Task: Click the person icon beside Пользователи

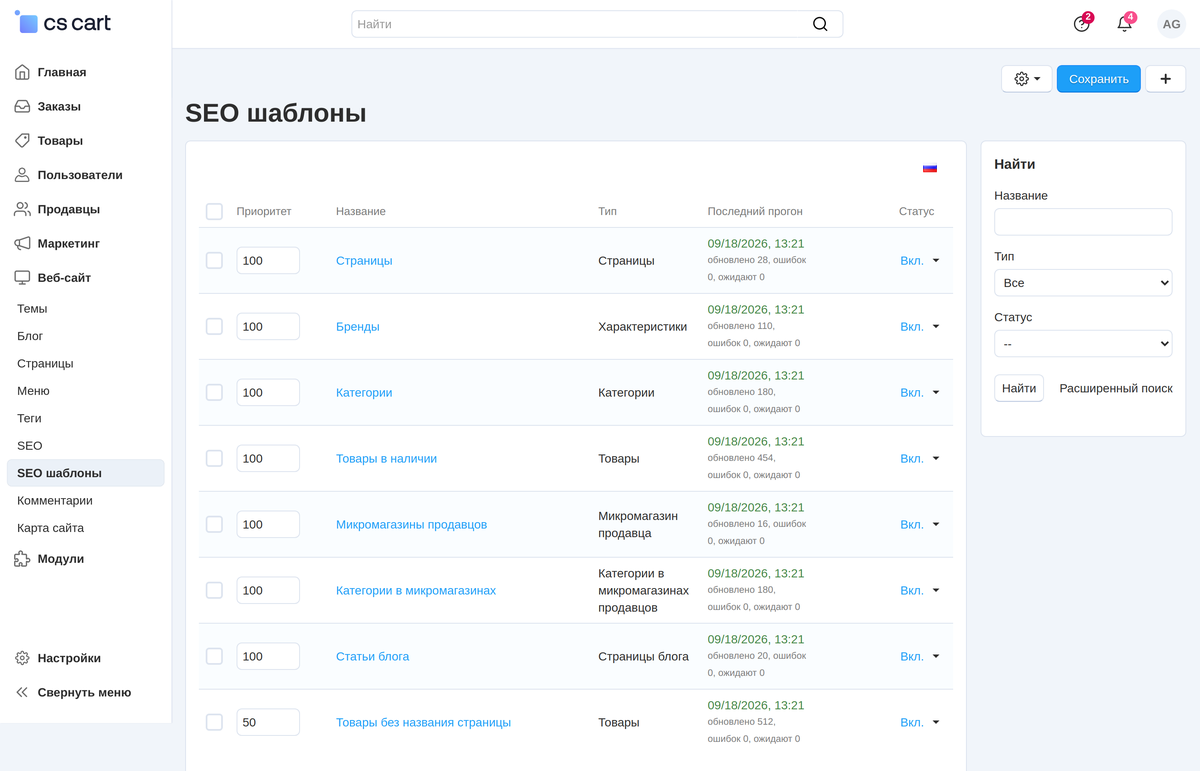Action: [x=22, y=175]
